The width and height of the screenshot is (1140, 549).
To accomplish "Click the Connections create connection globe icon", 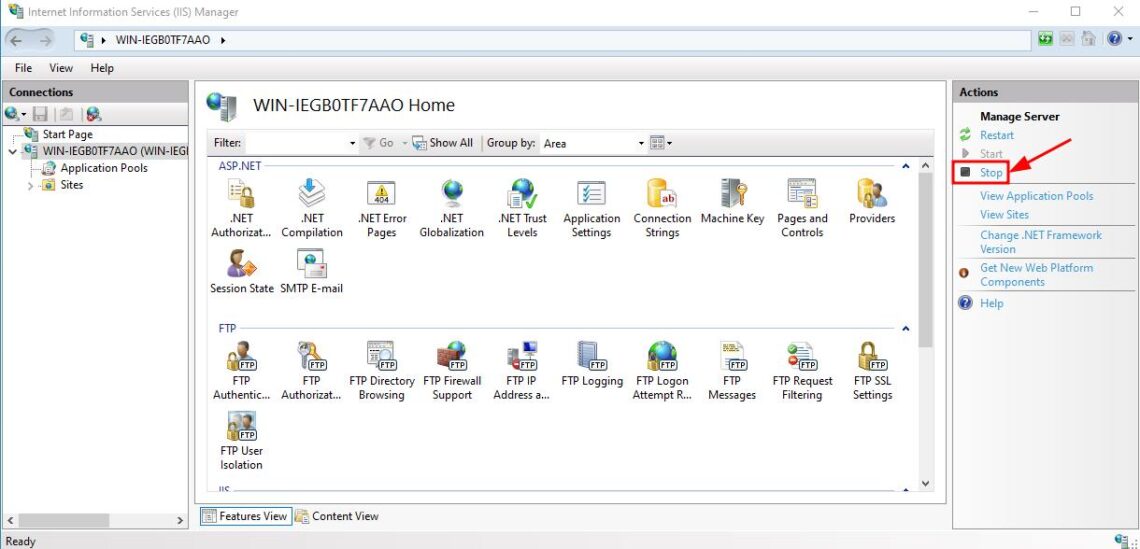I will (12, 114).
